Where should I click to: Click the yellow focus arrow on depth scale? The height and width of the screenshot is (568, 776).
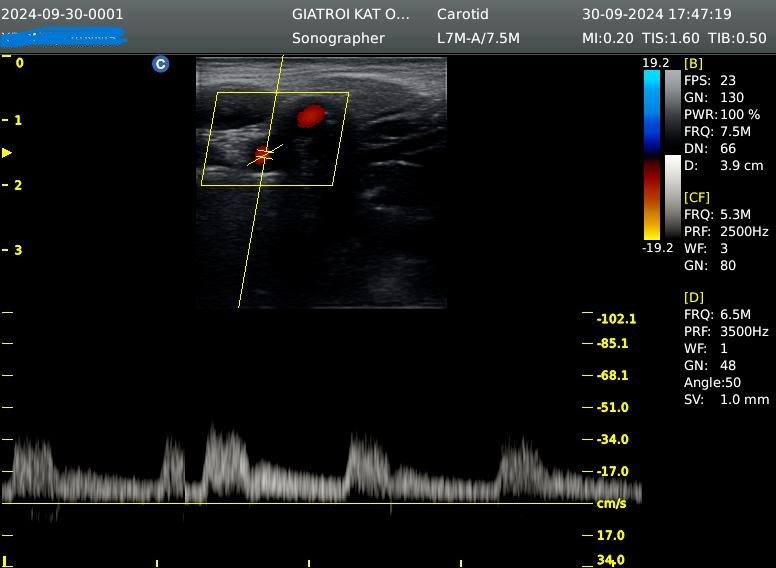[7, 153]
